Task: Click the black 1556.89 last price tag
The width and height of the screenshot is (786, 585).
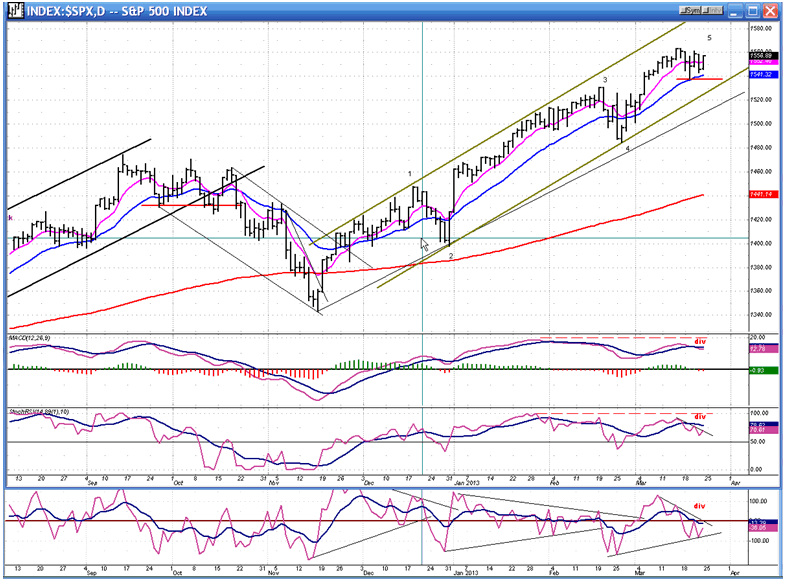Action: pyautogui.click(x=763, y=55)
